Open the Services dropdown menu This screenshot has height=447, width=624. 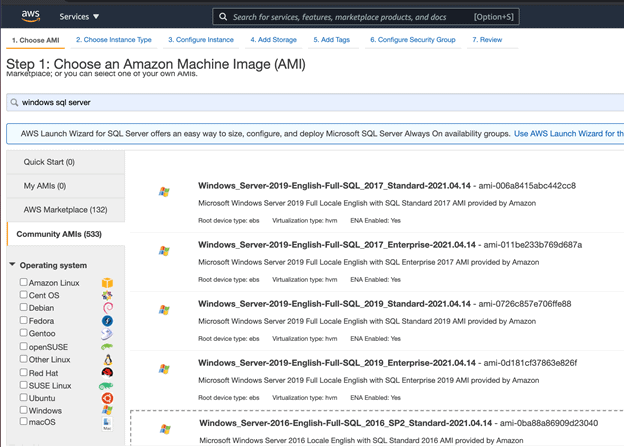click(x=79, y=17)
